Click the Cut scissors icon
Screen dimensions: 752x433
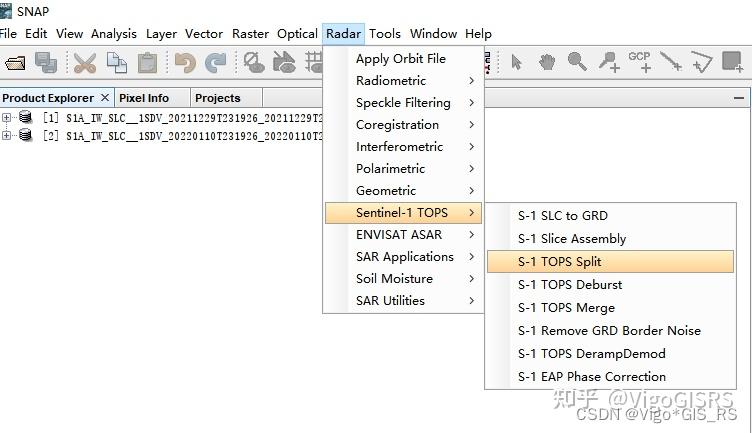(85, 63)
